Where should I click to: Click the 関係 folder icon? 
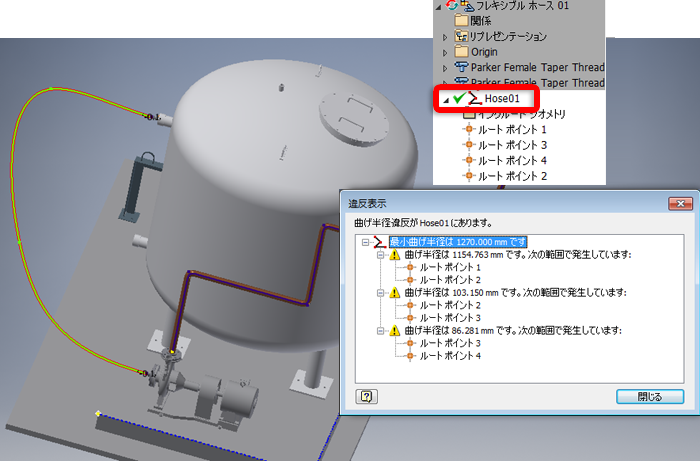[x=461, y=21]
